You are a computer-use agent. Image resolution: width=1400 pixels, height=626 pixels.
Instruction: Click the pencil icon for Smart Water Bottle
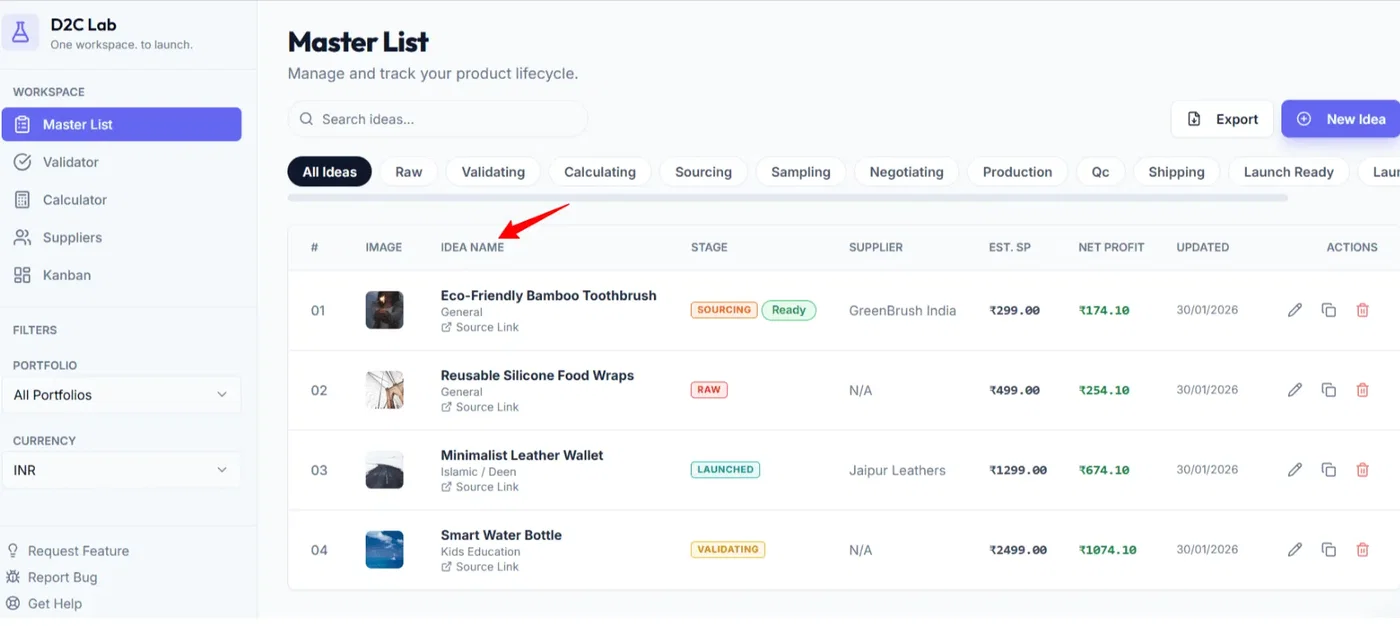(1295, 550)
